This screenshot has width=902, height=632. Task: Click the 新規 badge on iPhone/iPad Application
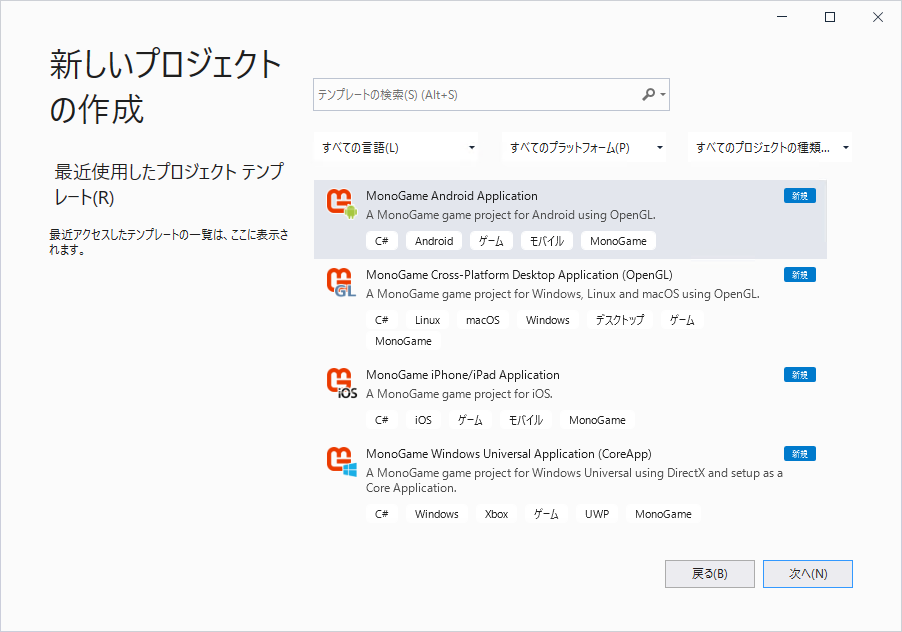(800, 375)
